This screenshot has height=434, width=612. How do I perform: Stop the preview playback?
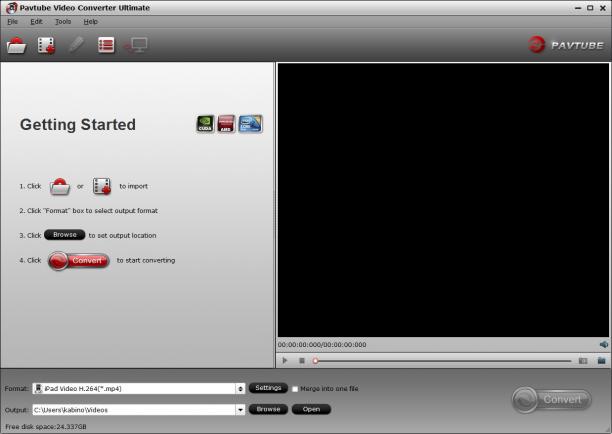pyautogui.click(x=302, y=361)
